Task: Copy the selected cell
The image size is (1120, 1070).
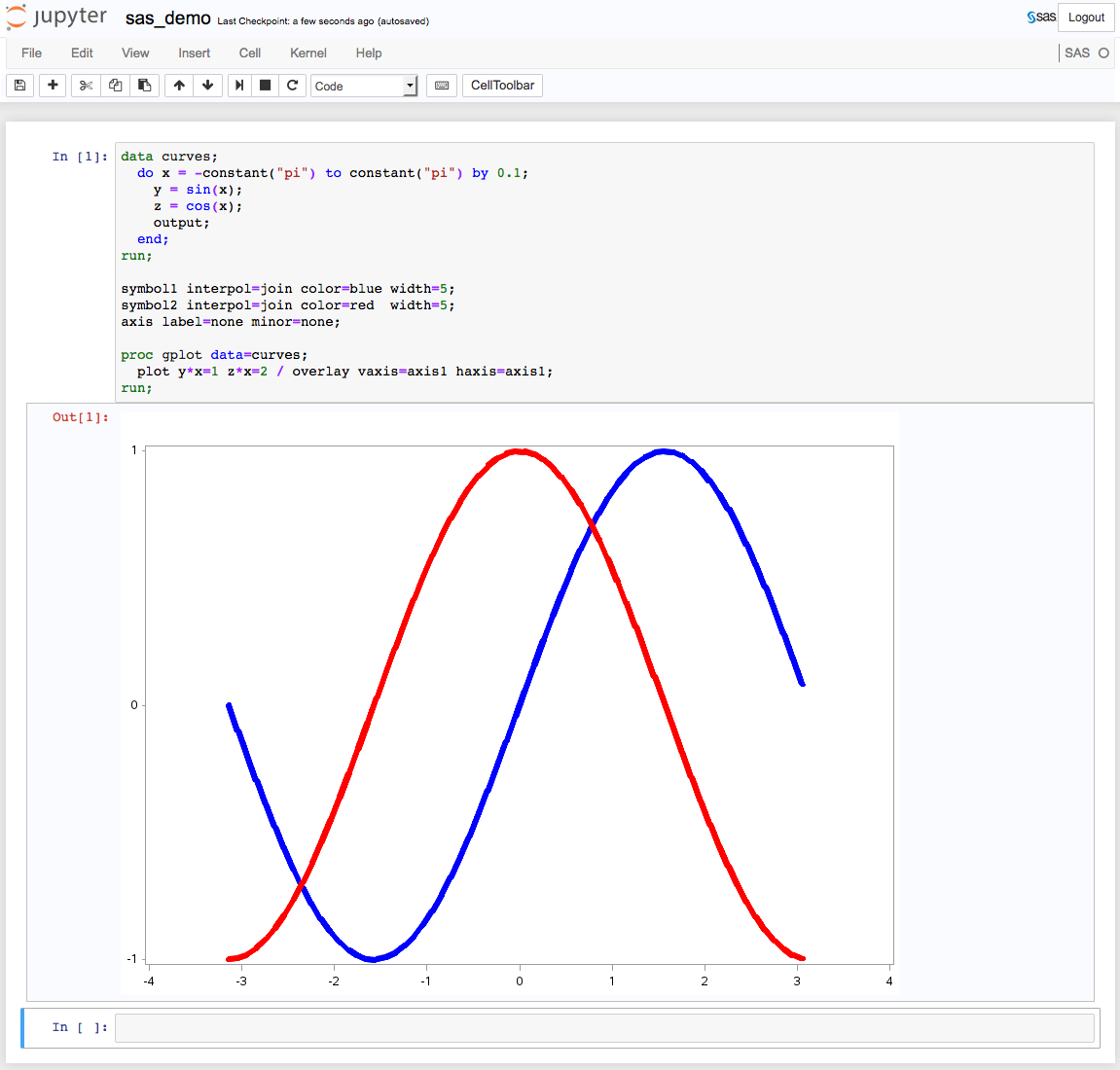Action: pos(115,86)
